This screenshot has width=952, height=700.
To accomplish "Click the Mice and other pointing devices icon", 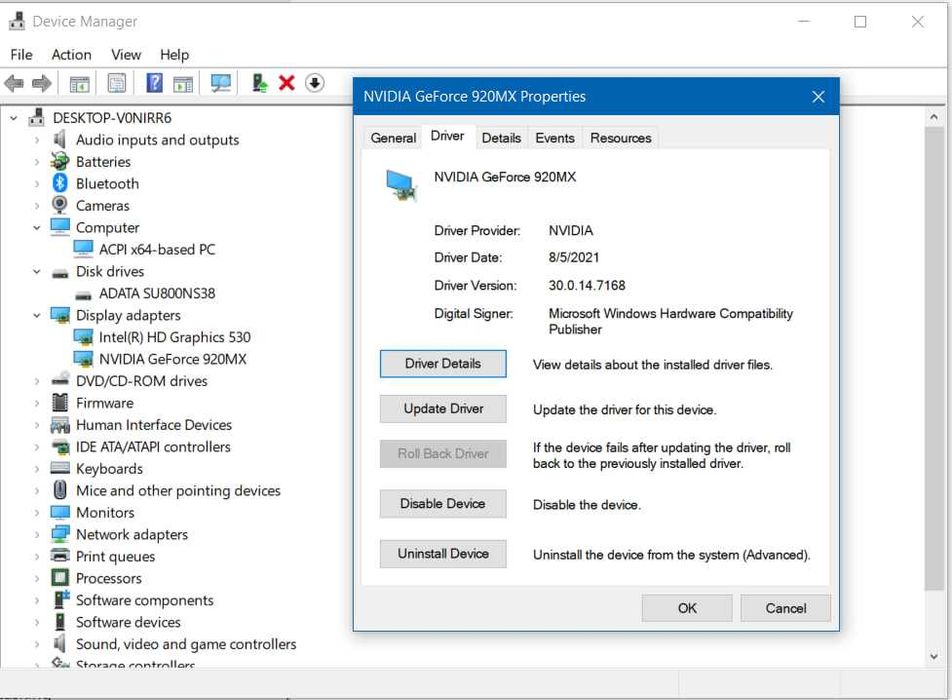I will 60,489.
